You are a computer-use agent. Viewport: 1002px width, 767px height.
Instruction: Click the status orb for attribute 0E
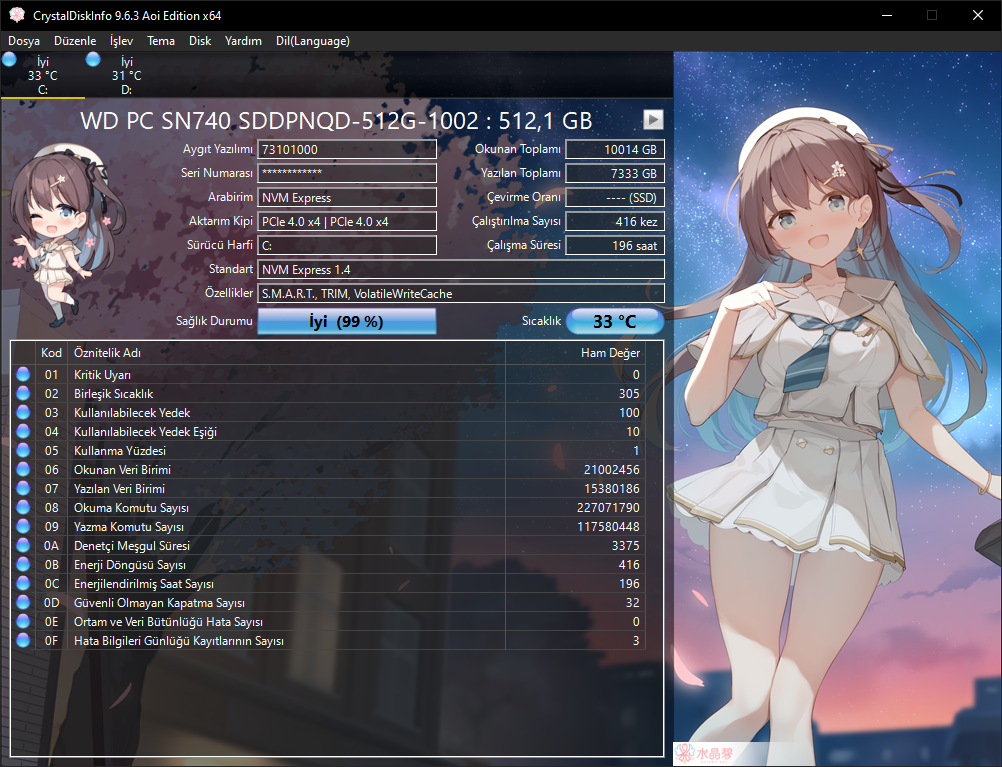(23, 621)
